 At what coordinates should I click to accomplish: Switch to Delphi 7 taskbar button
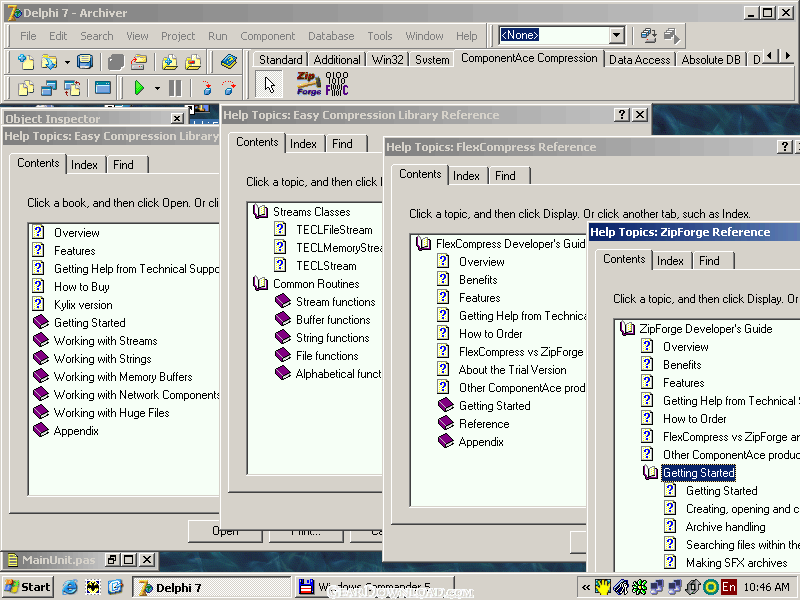[212, 587]
